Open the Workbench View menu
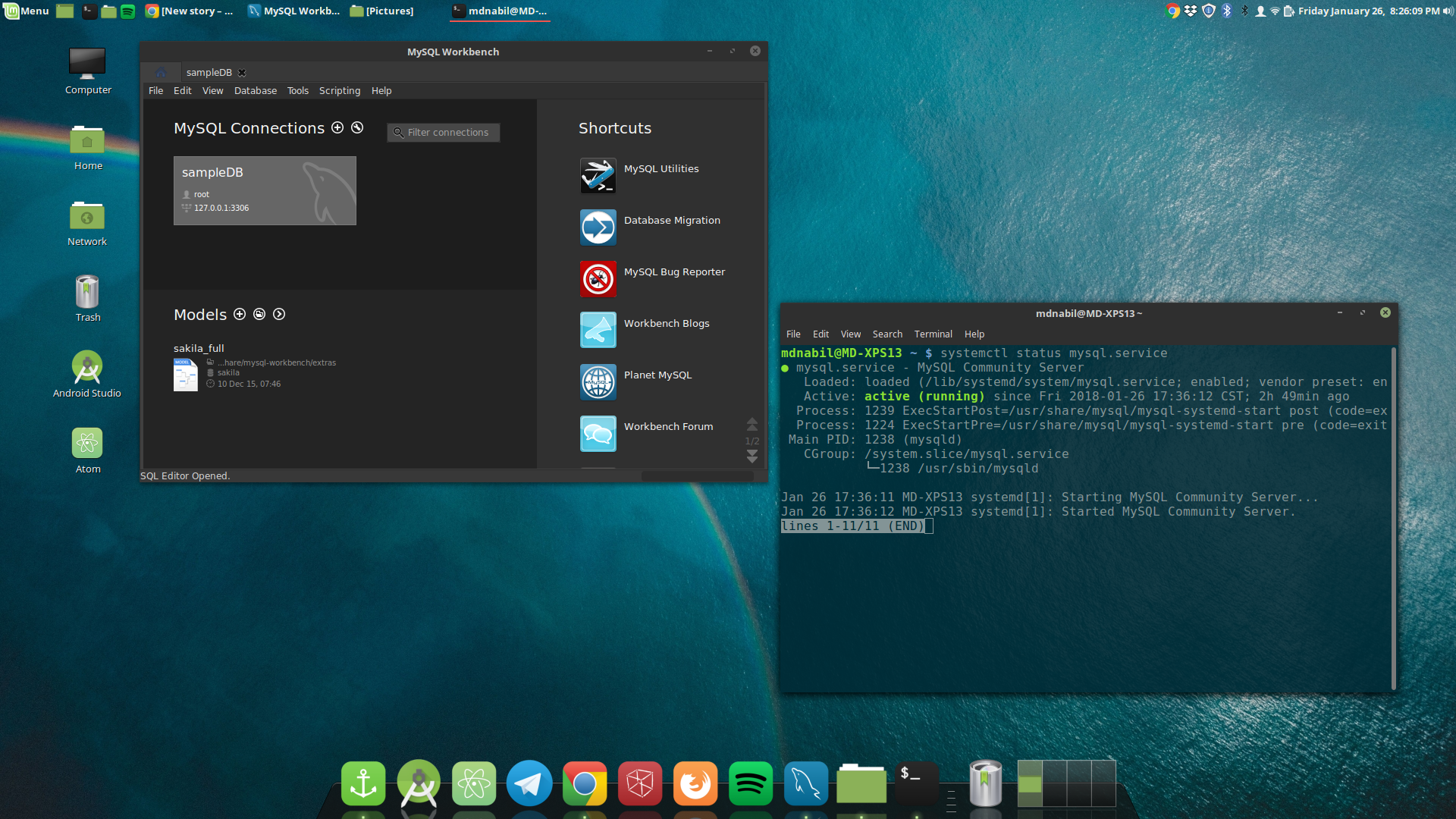 (212, 90)
